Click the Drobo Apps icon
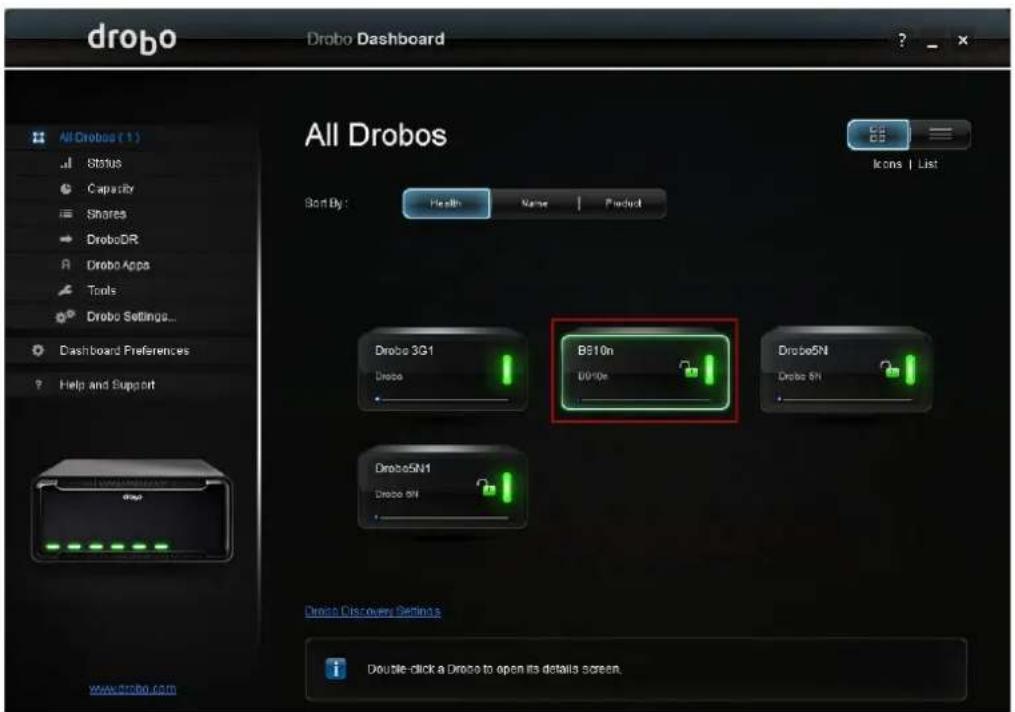The image size is (1015, 712). pos(65,265)
